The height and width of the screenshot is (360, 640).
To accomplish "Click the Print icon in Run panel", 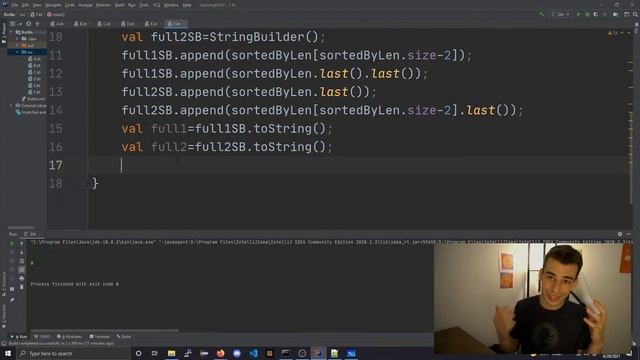I will 22,278.
